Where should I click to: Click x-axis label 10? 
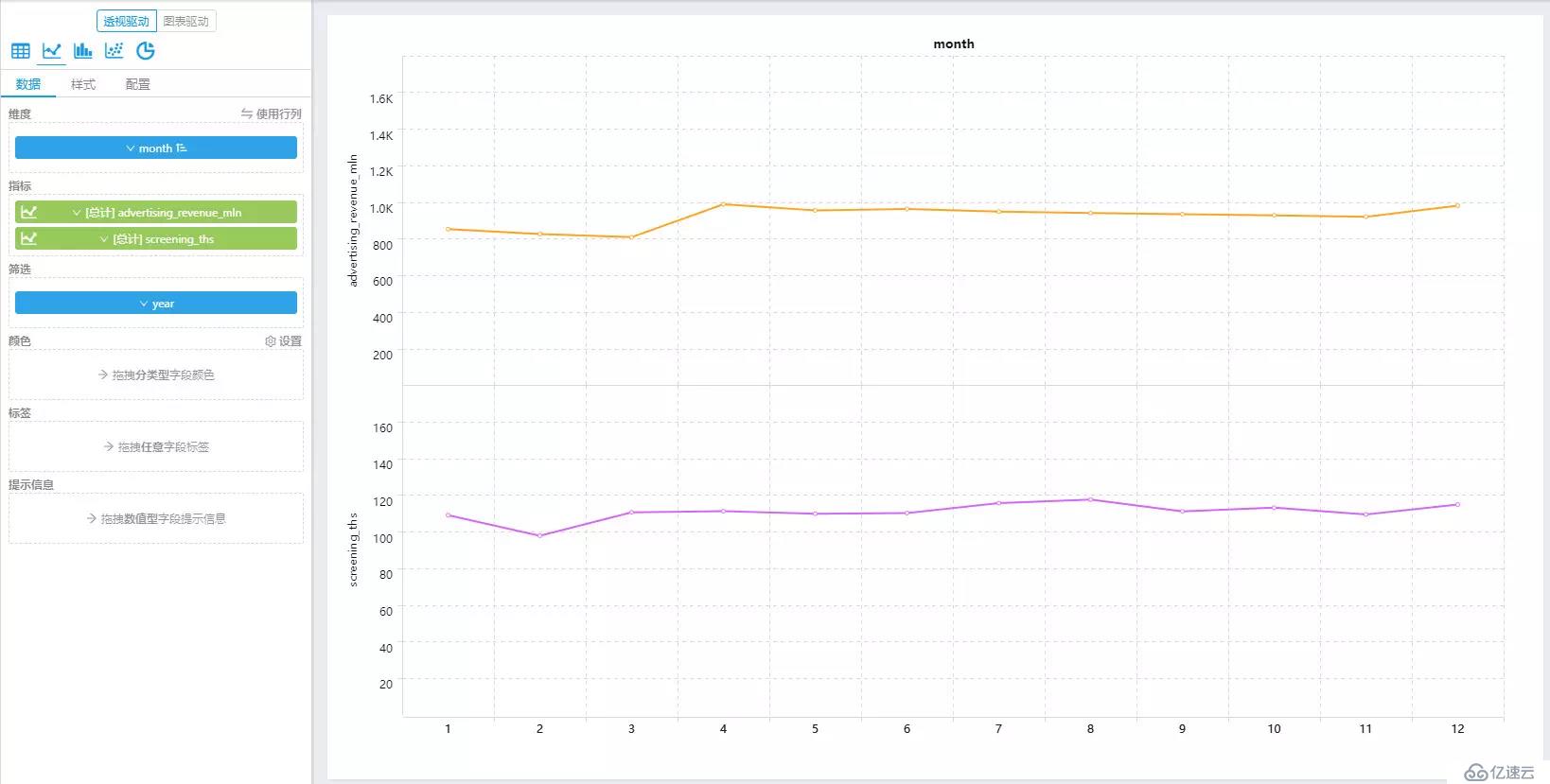[1274, 729]
